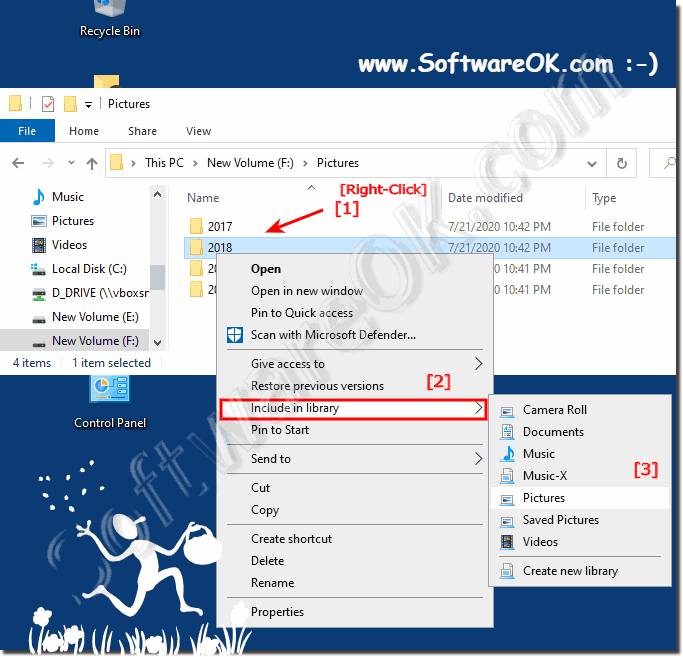Click This PC in the breadcrumb
683x657 pixels.
click(x=164, y=163)
